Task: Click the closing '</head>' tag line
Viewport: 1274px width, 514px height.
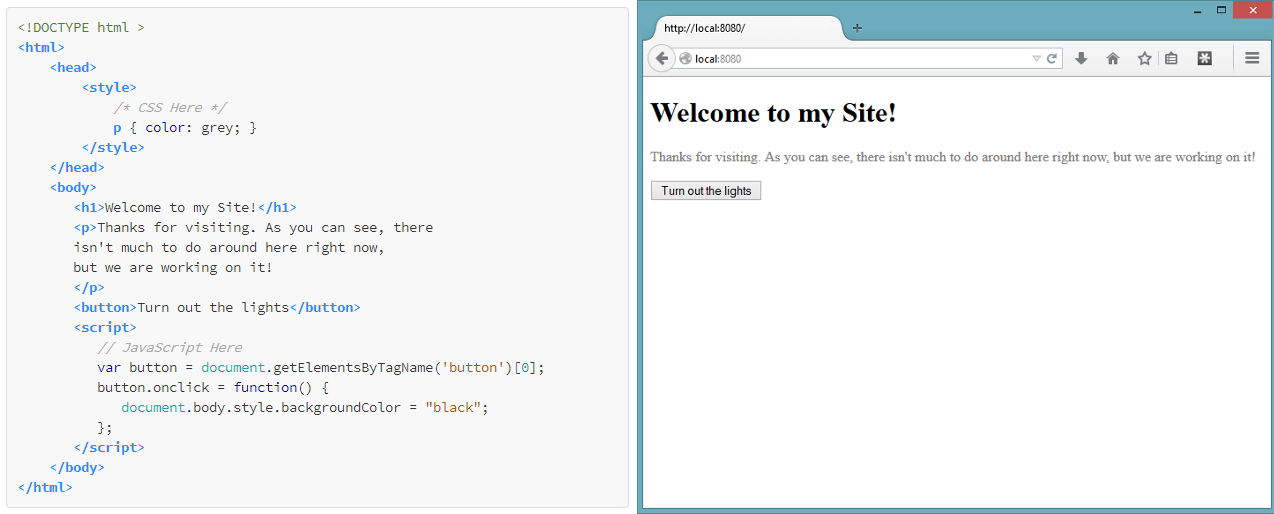Action: pos(77,168)
